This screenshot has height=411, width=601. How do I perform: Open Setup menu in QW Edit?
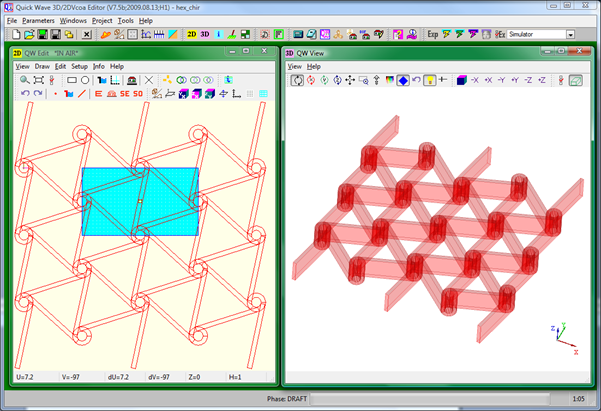tap(79, 66)
